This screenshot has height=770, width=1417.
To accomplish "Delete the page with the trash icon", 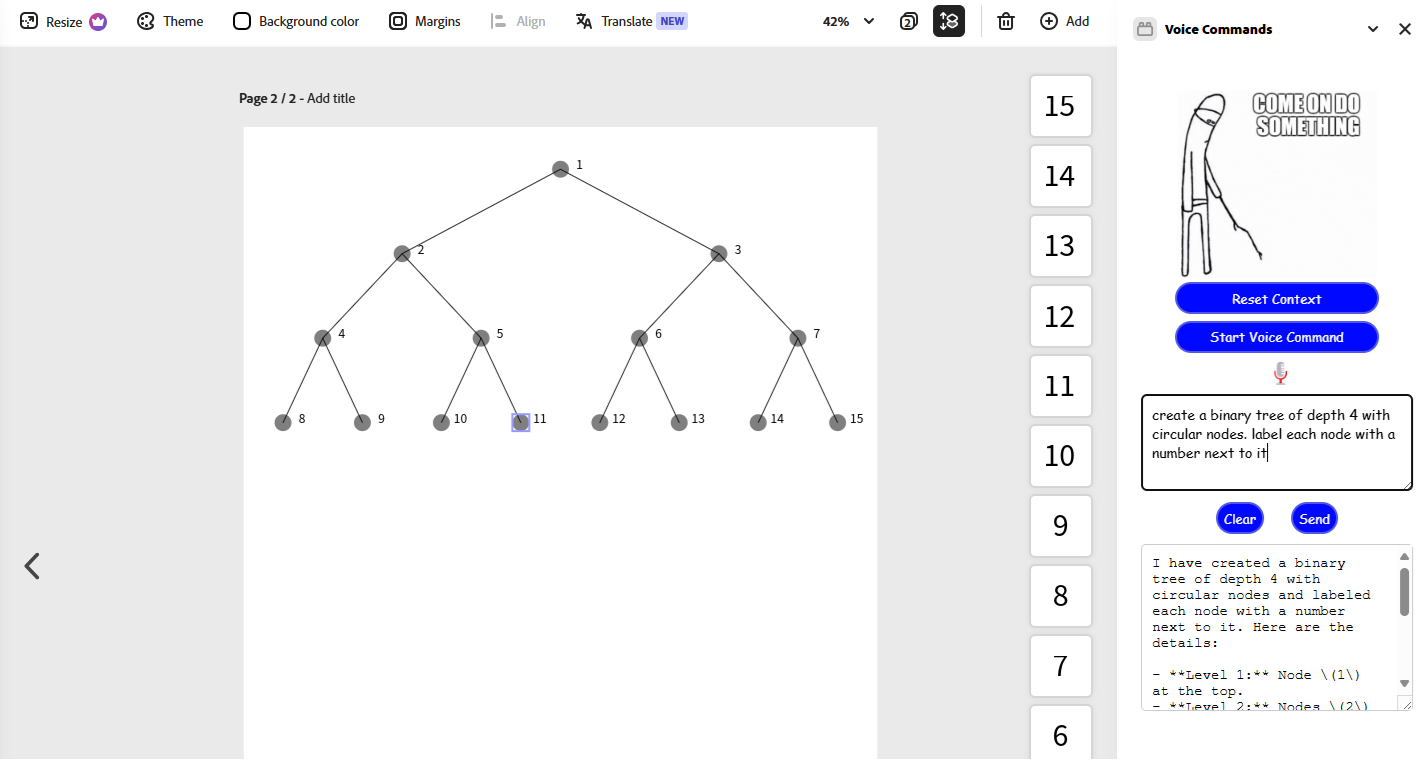I will pyautogui.click(x=1006, y=21).
